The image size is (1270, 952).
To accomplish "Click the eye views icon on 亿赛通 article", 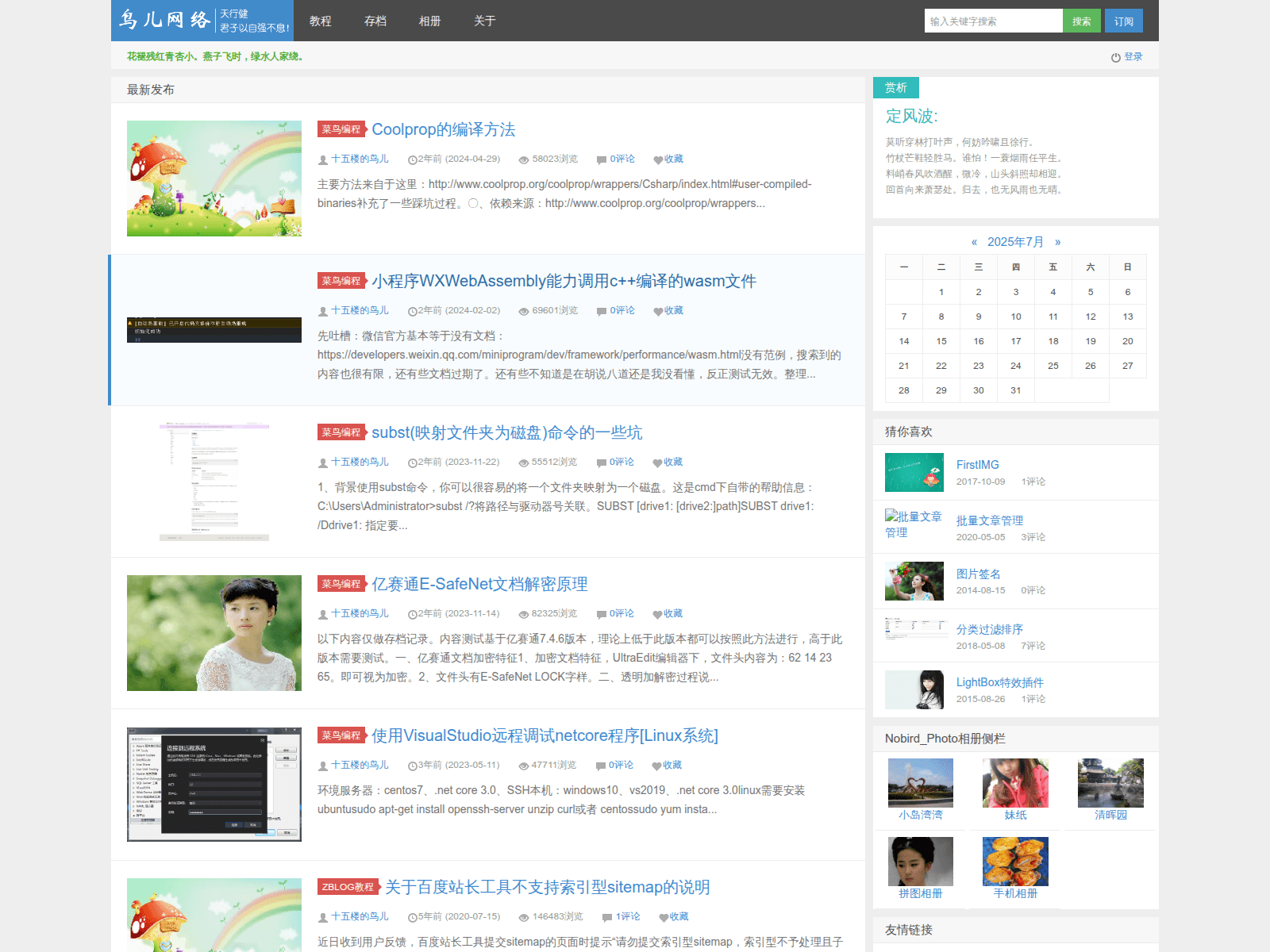I will [x=523, y=614].
